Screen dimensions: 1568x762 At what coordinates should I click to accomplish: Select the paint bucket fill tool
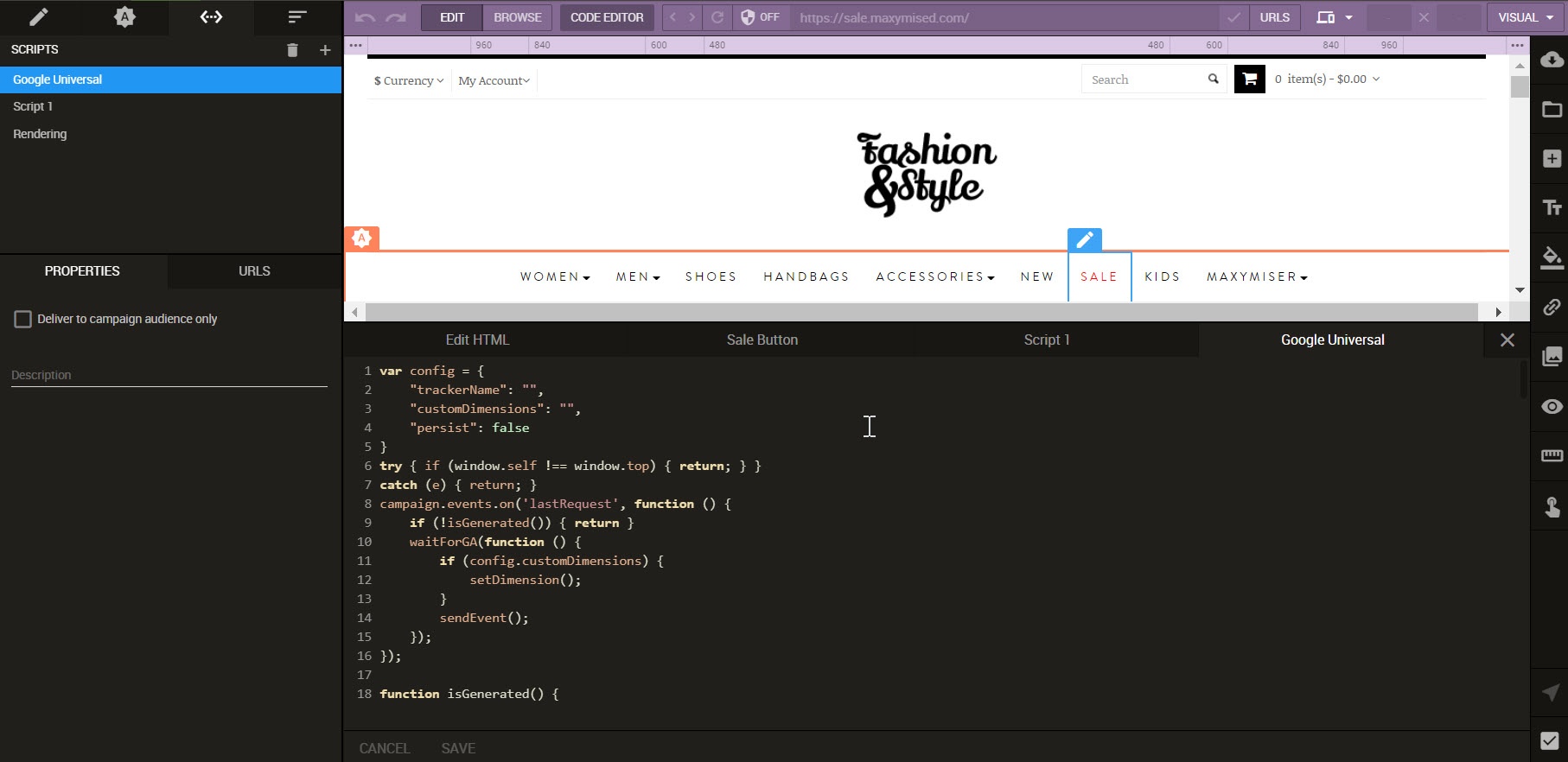[1552, 257]
